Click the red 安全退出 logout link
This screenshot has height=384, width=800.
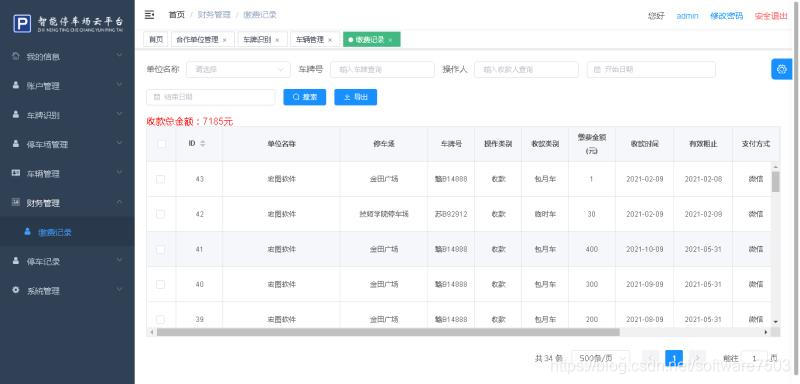pos(771,16)
